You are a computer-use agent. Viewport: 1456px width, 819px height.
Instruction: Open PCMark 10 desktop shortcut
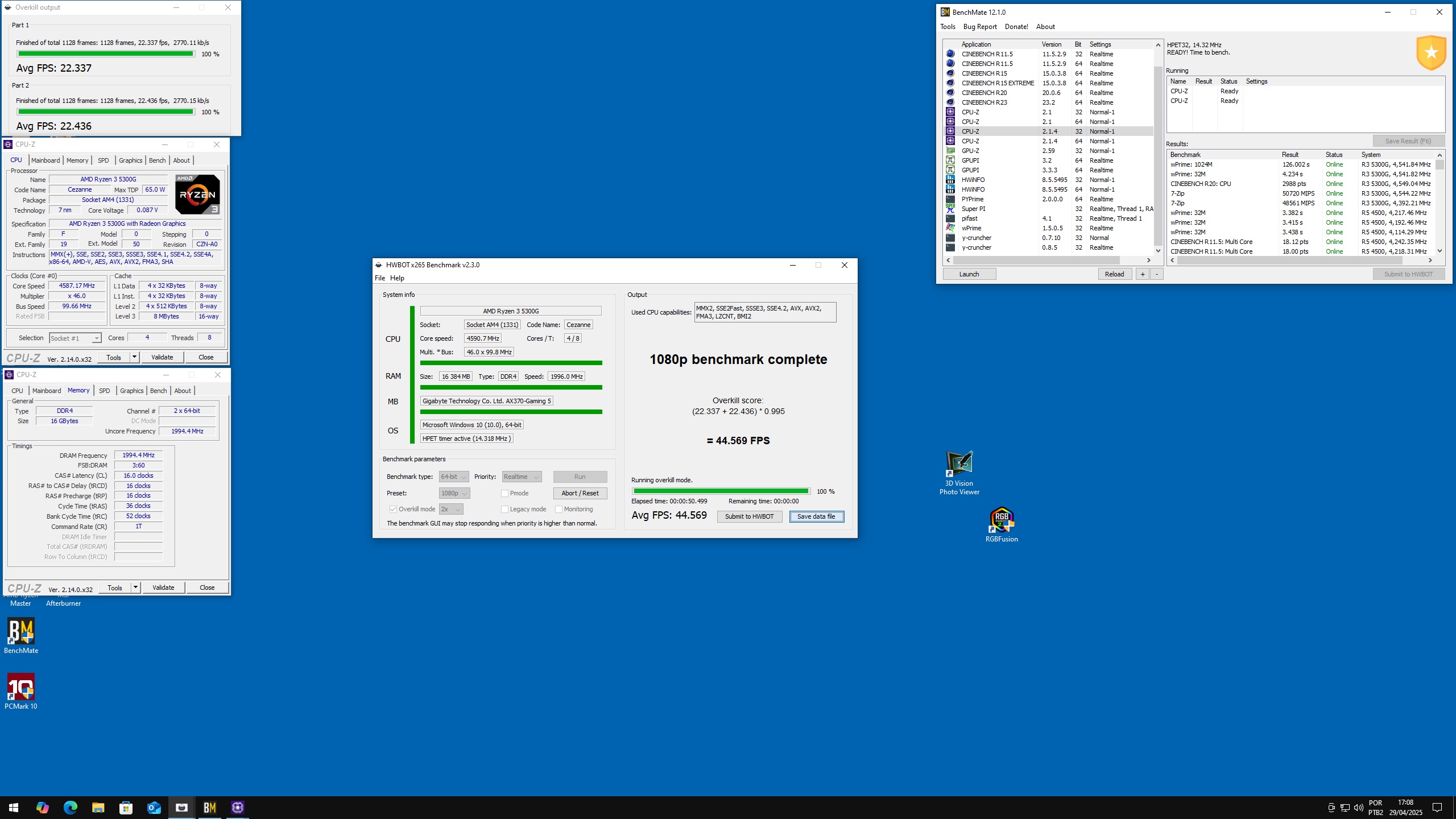tap(21, 687)
